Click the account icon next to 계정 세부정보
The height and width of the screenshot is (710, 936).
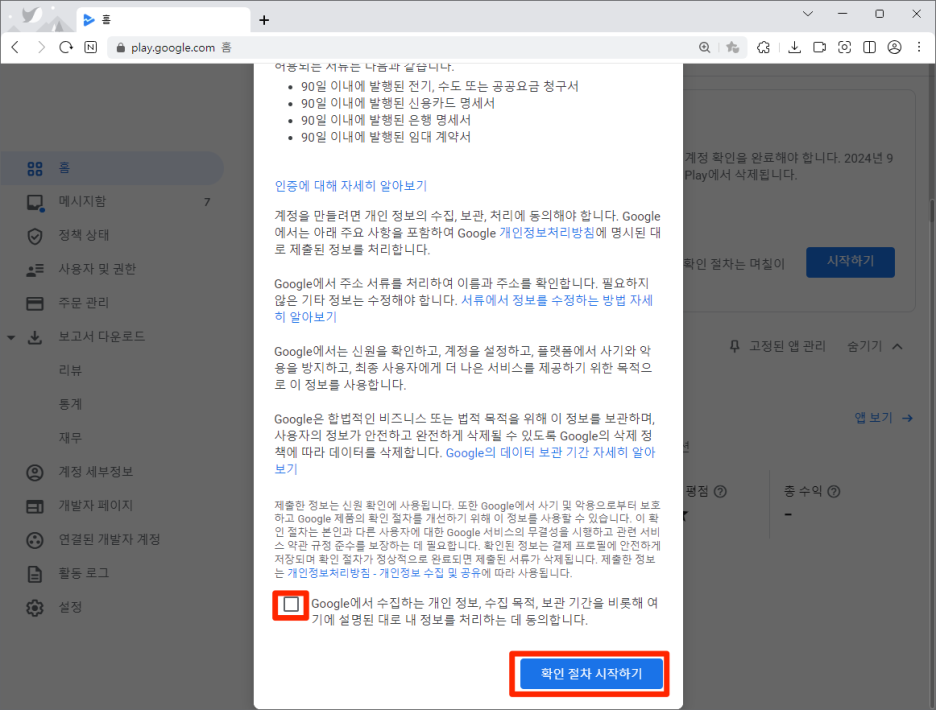[35, 473]
